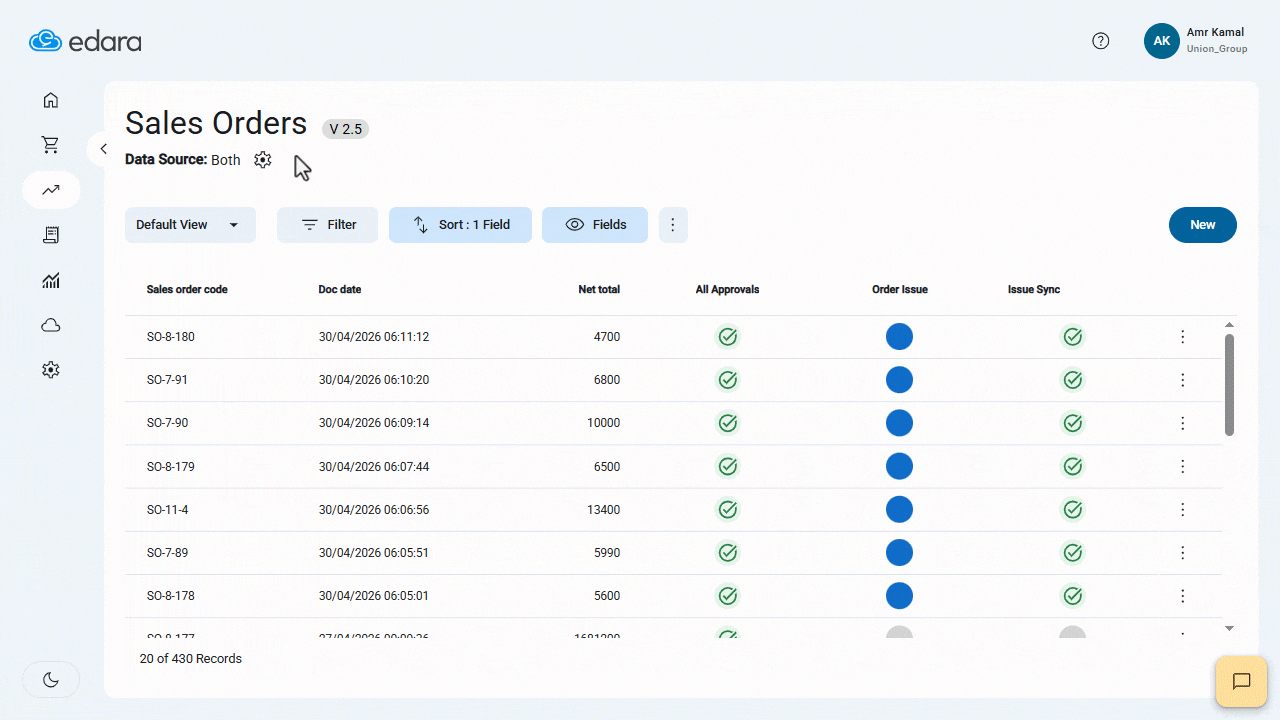The height and width of the screenshot is (720, 1280).
Task: Open the Sort : 1 Field button
Action: pyautogui.click(x=460, y=225)
